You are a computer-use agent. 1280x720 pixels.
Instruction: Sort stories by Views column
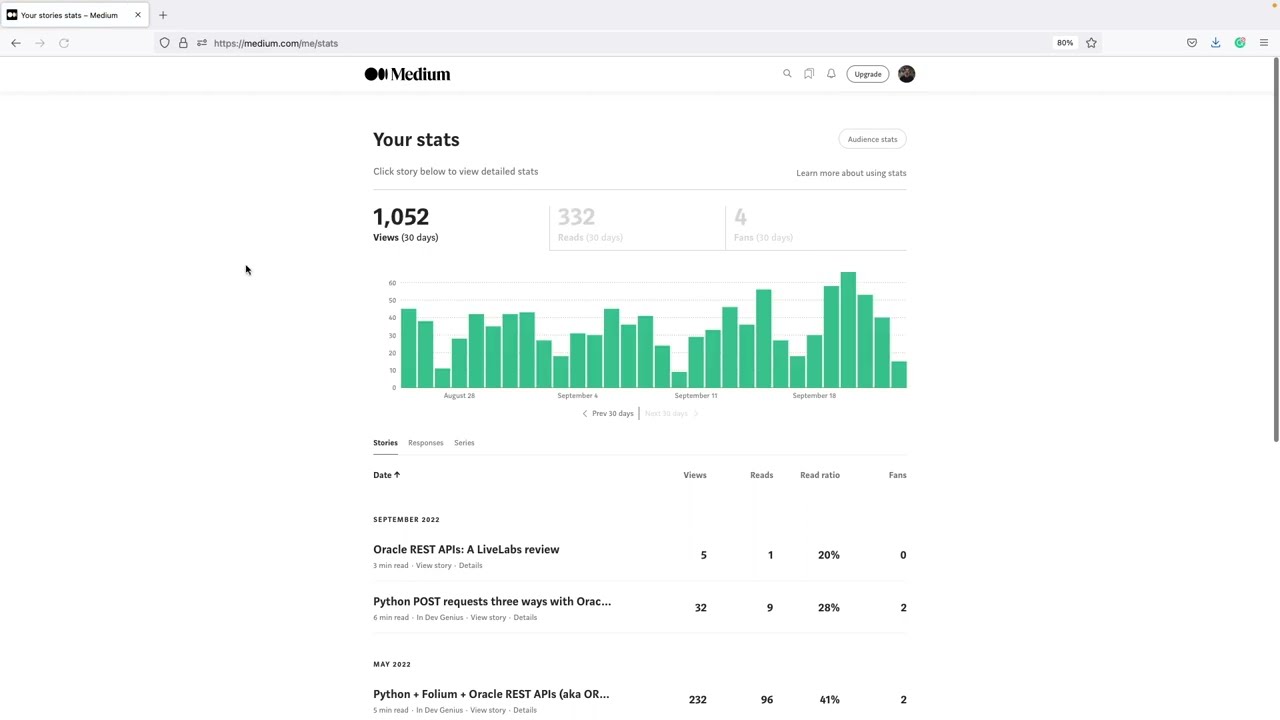coord(695,475)
